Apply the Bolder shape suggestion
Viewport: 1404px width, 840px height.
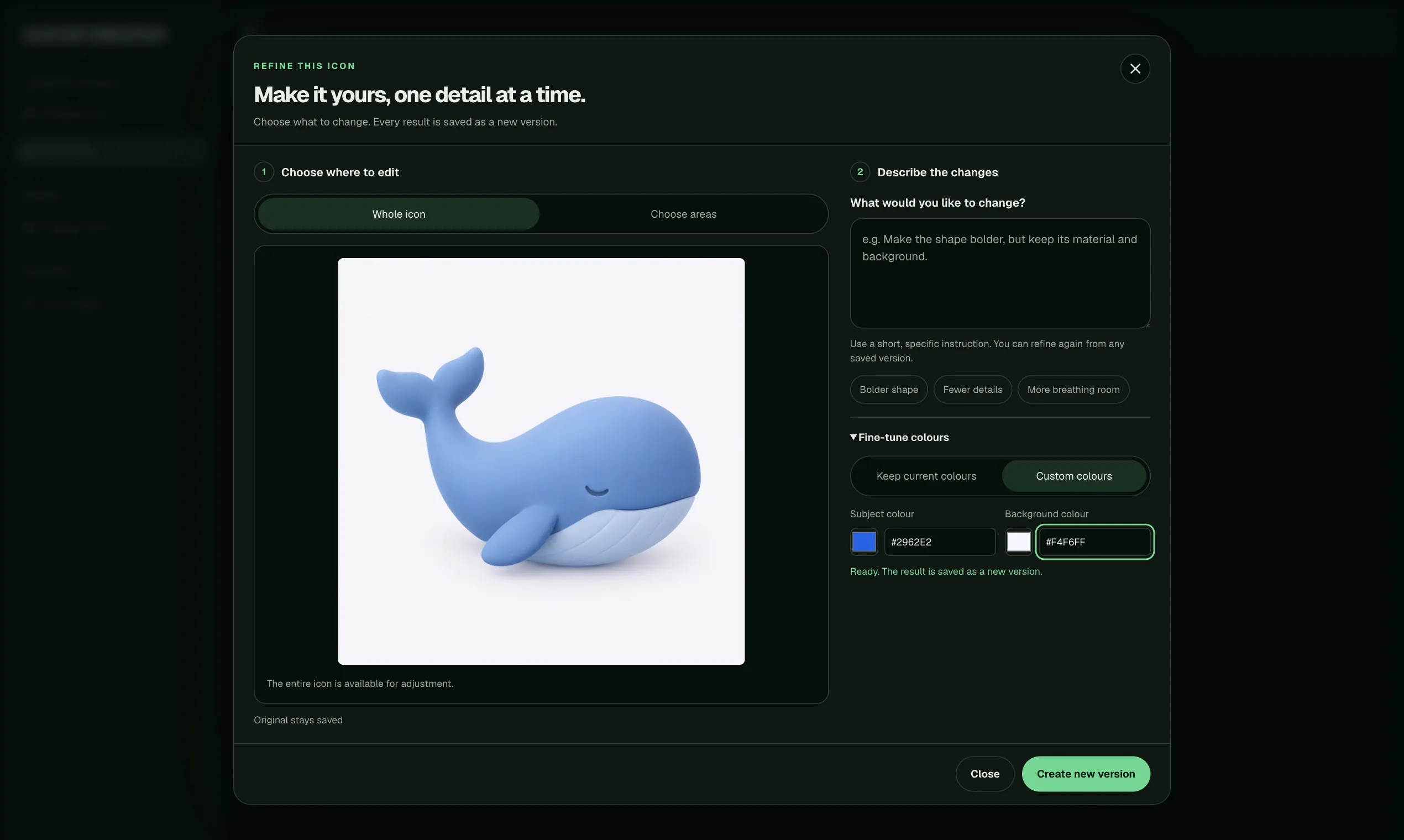click(888, 390)
